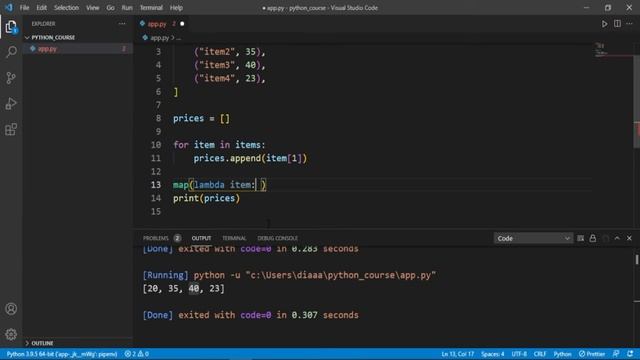
Task: Split the editor to the right
Action: (x=617, y=24)
